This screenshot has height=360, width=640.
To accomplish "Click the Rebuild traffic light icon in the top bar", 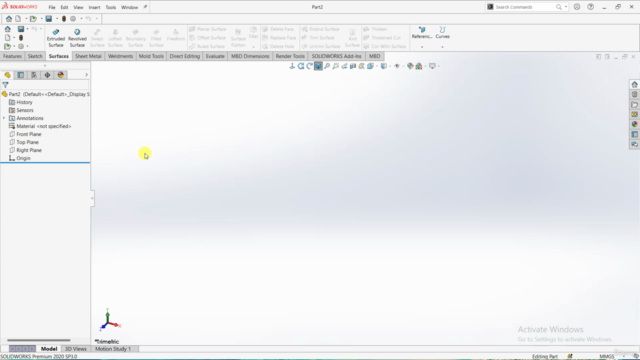I will (x=64, y=18).
